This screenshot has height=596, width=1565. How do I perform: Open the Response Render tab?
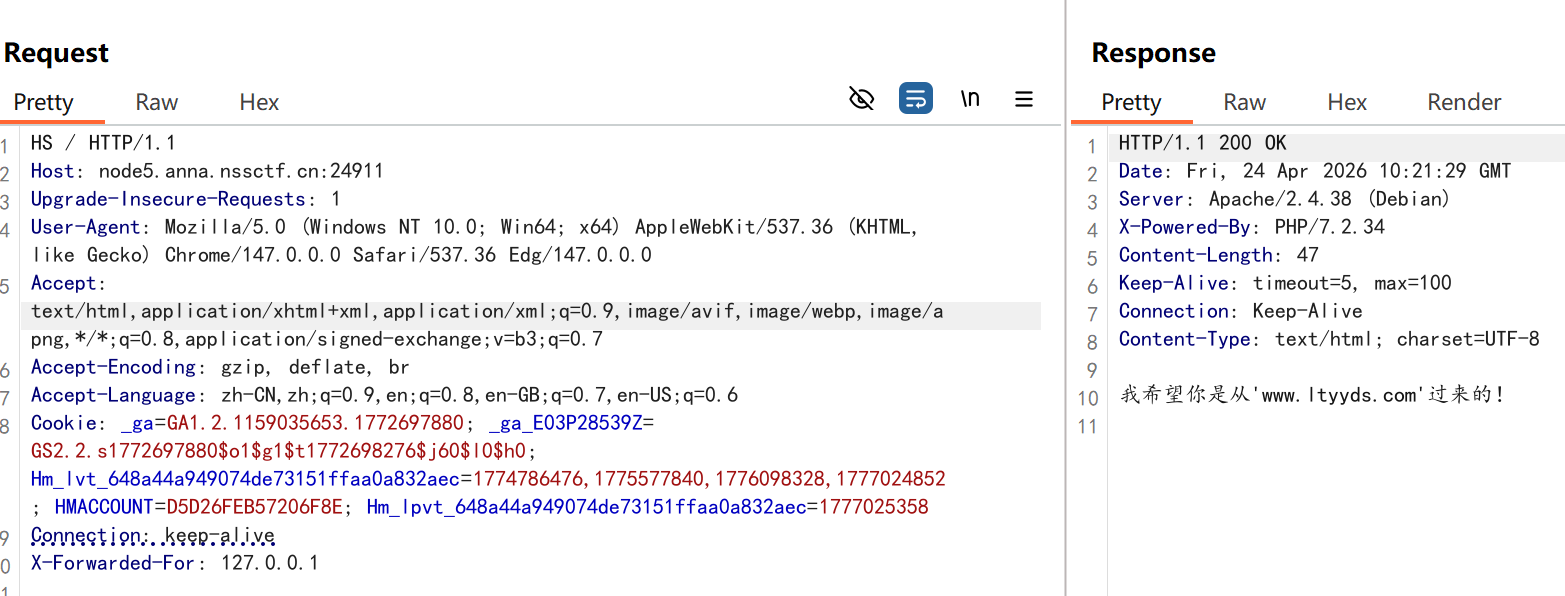[1464, 102]
